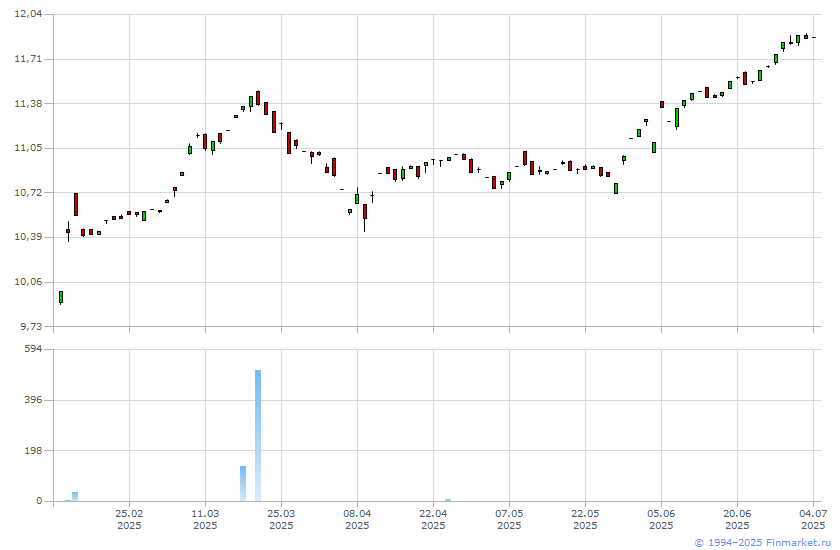Viewport: 840px width, 550px height.
Task: Click the 11,05 price axis label
Action: (28, 148)
